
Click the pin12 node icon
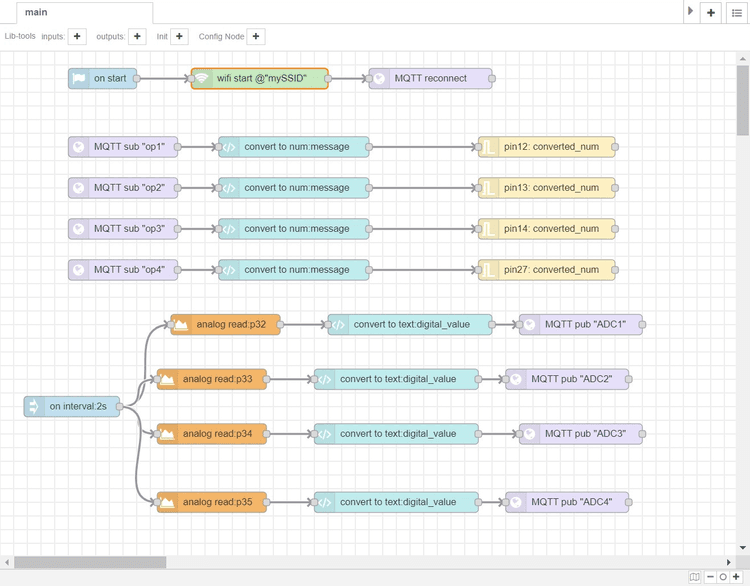tap(489, 147)
